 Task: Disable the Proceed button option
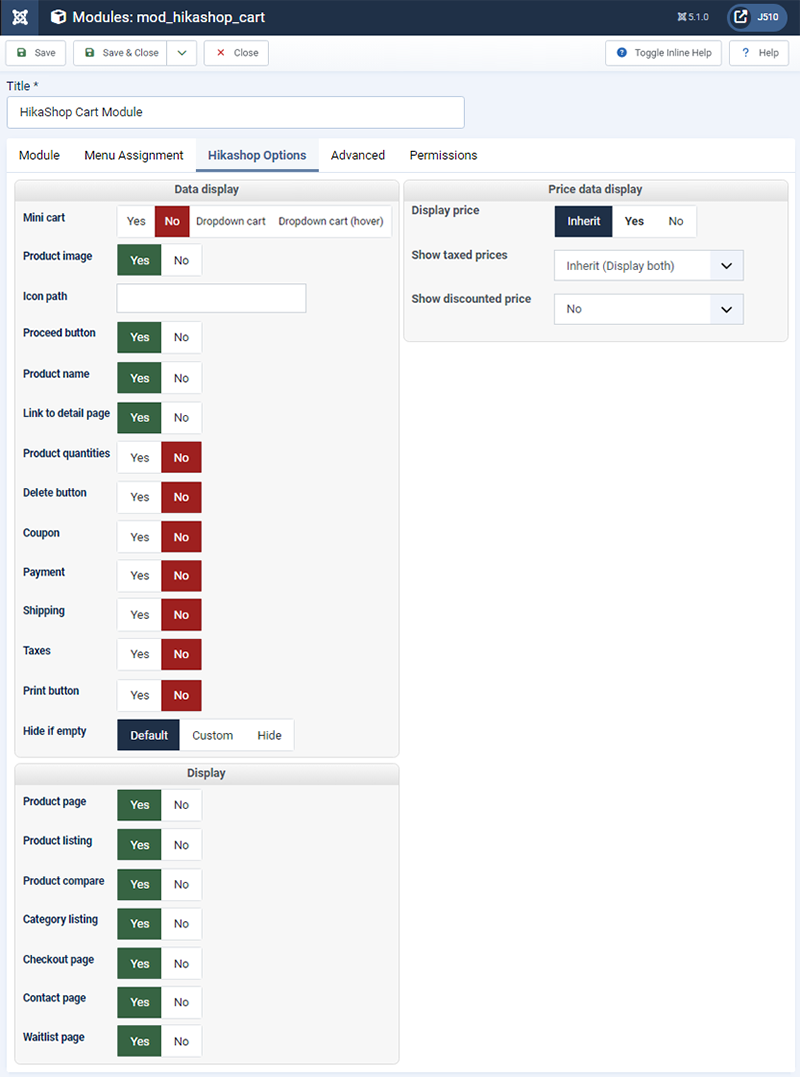click(x=181, y=337)
